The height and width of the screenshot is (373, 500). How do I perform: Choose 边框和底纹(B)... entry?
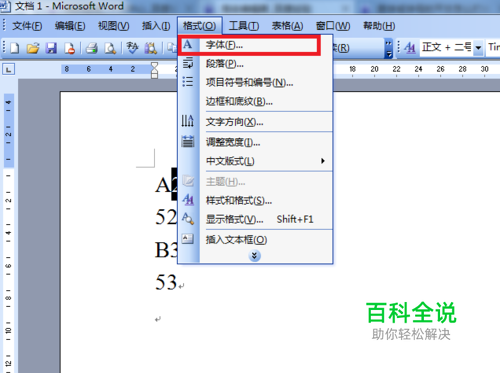[x=256, y=101]
